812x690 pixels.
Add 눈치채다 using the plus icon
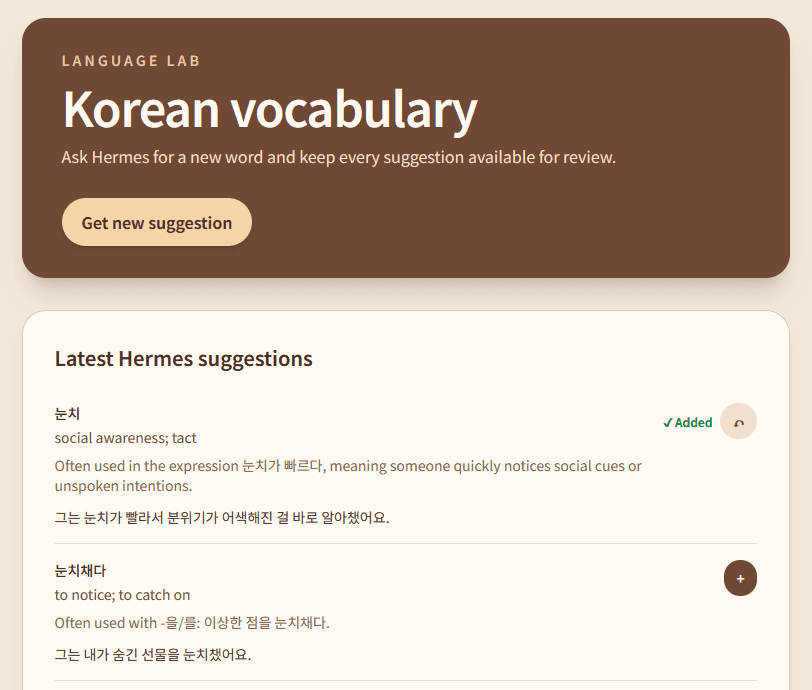pos(740,578)
